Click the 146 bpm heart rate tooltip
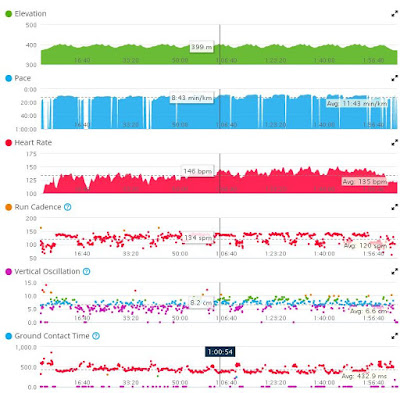The height and width of the screenshot is (393, 400). pyautogui.click(x=197, y=171)
